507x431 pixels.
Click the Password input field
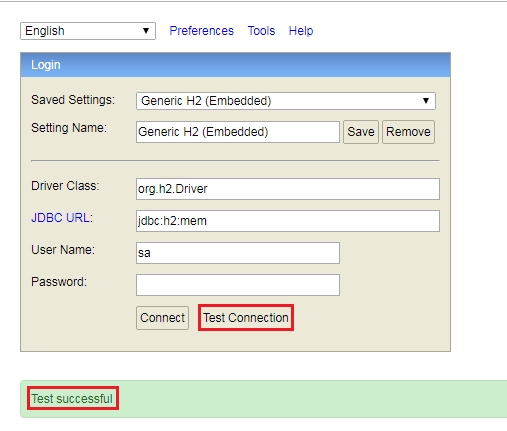pos(238,285)
